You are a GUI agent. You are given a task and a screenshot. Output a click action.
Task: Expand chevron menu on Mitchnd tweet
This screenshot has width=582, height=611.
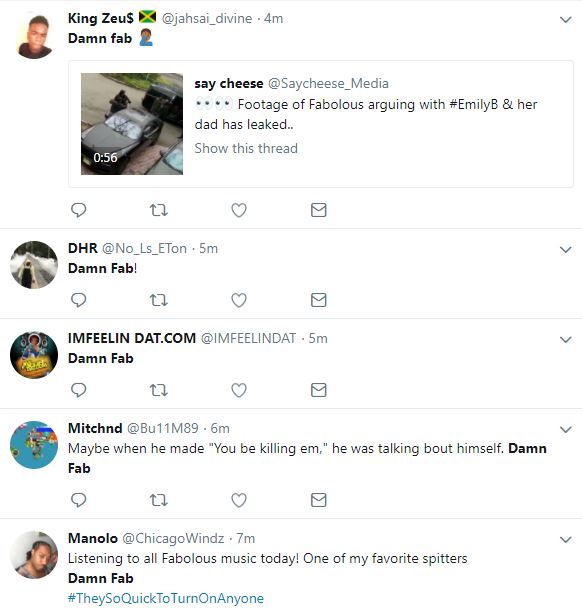tap(565, 430)
